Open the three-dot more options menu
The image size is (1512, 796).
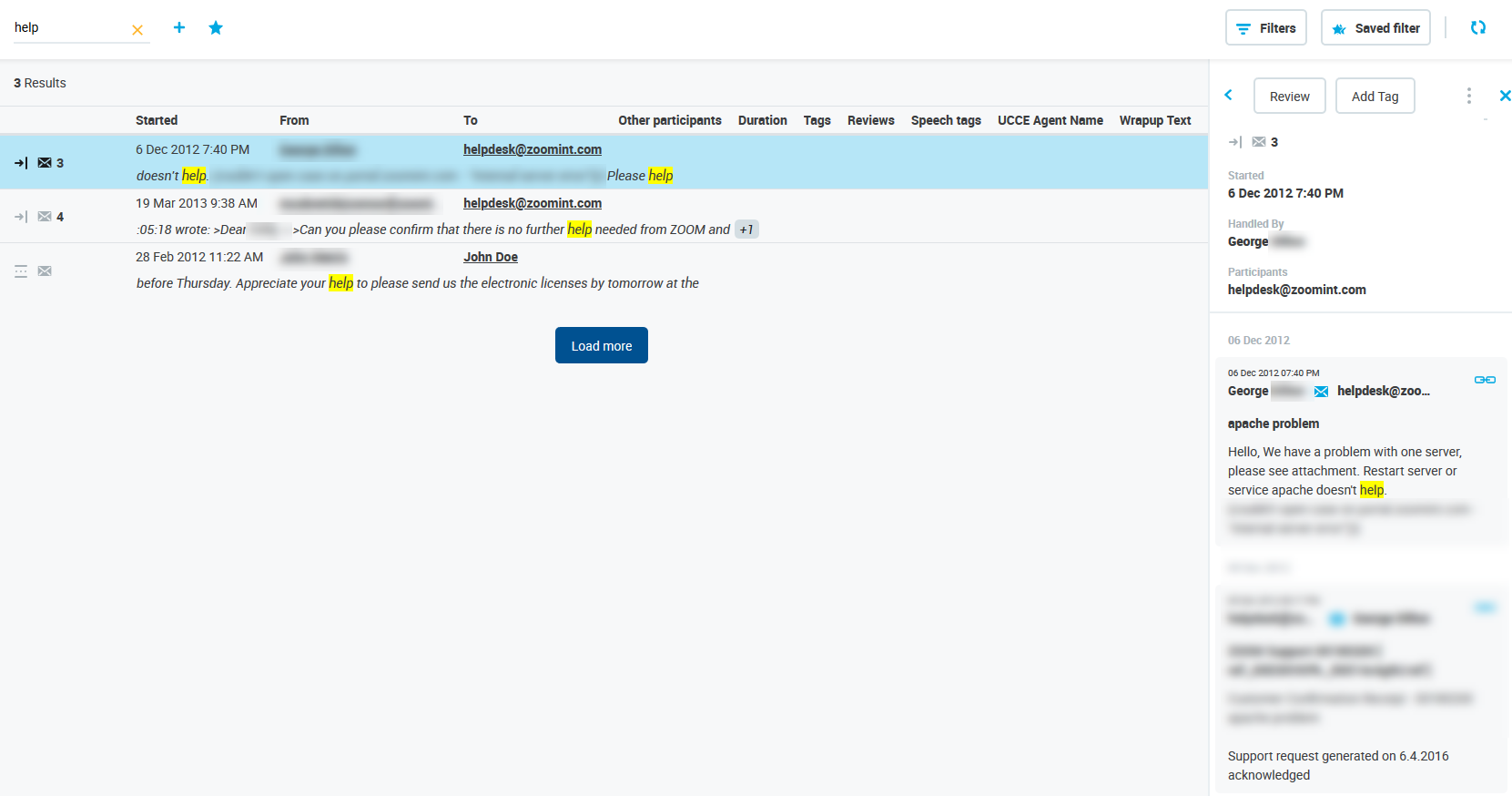[1468, 96]
